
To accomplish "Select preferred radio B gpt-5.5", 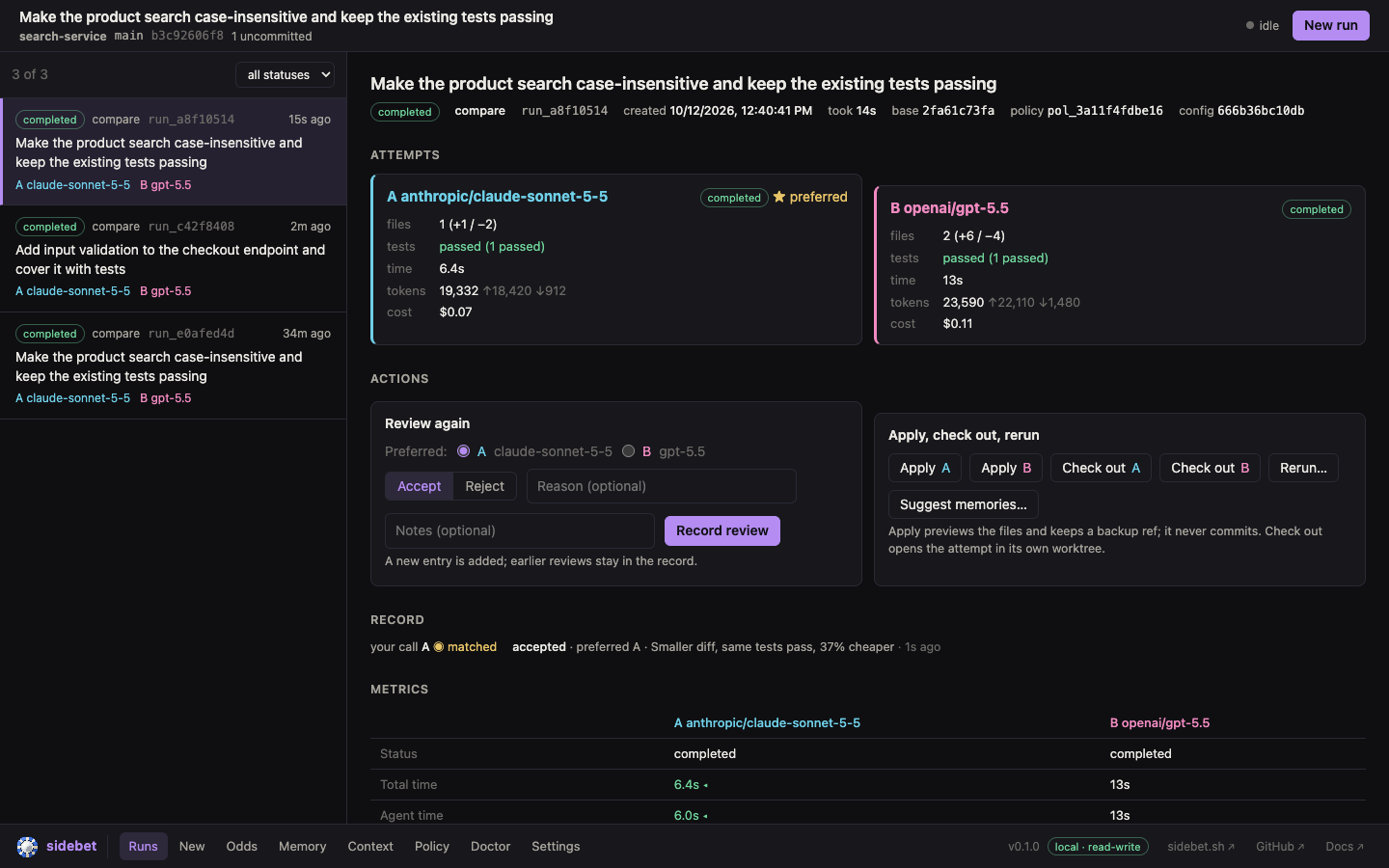I will point(629,451).
